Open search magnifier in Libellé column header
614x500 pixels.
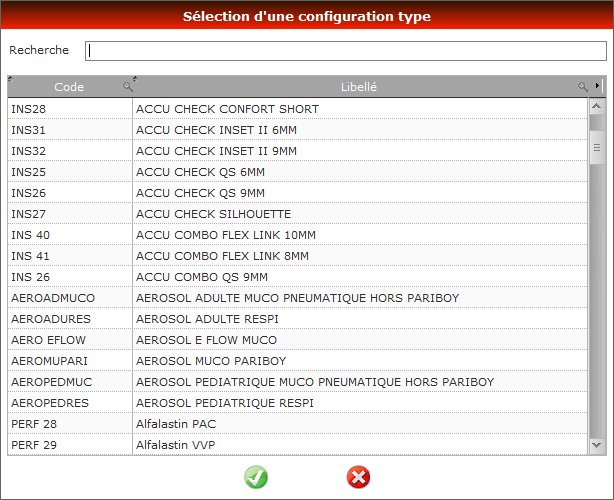coord(583,87)
